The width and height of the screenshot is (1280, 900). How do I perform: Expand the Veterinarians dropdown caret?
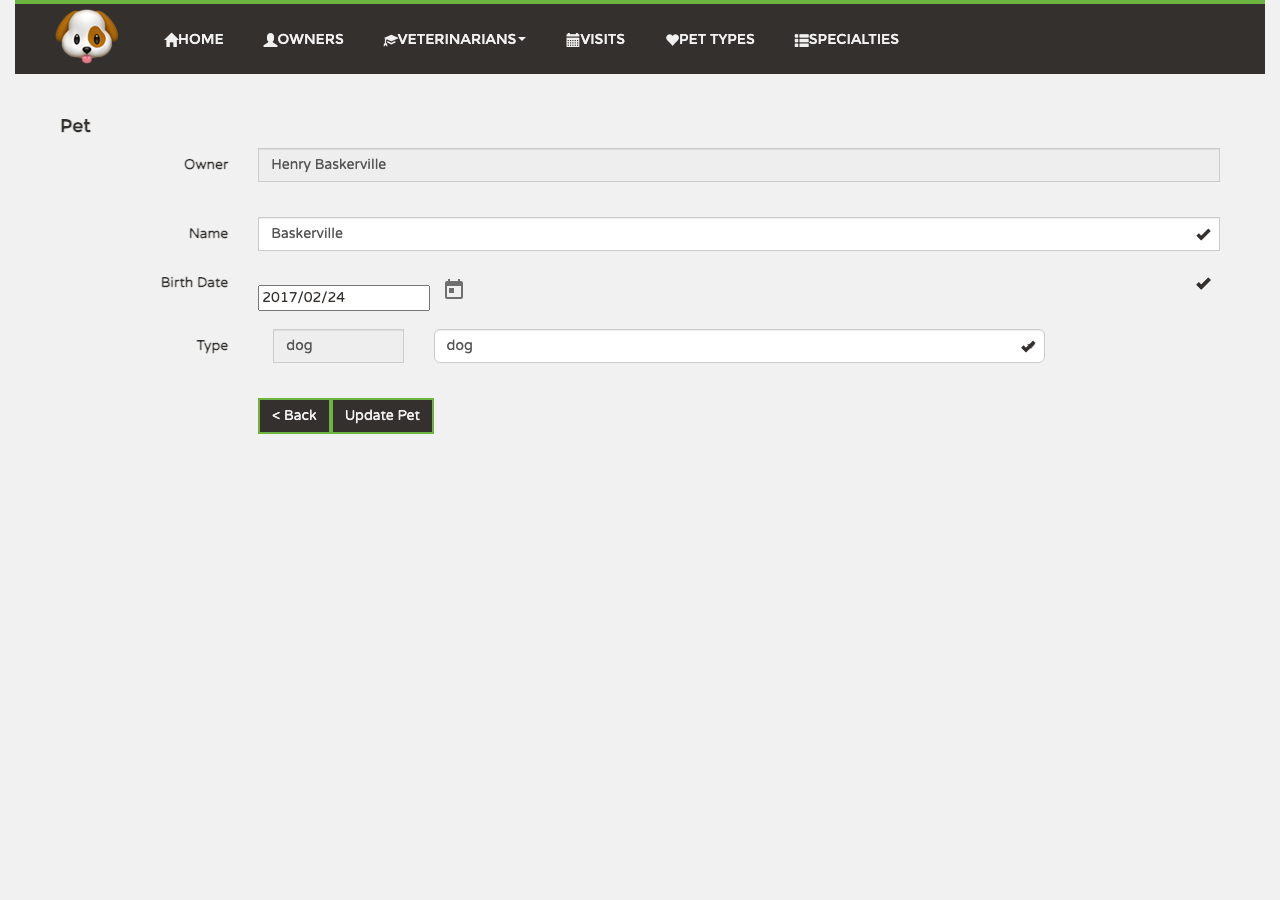522,39
